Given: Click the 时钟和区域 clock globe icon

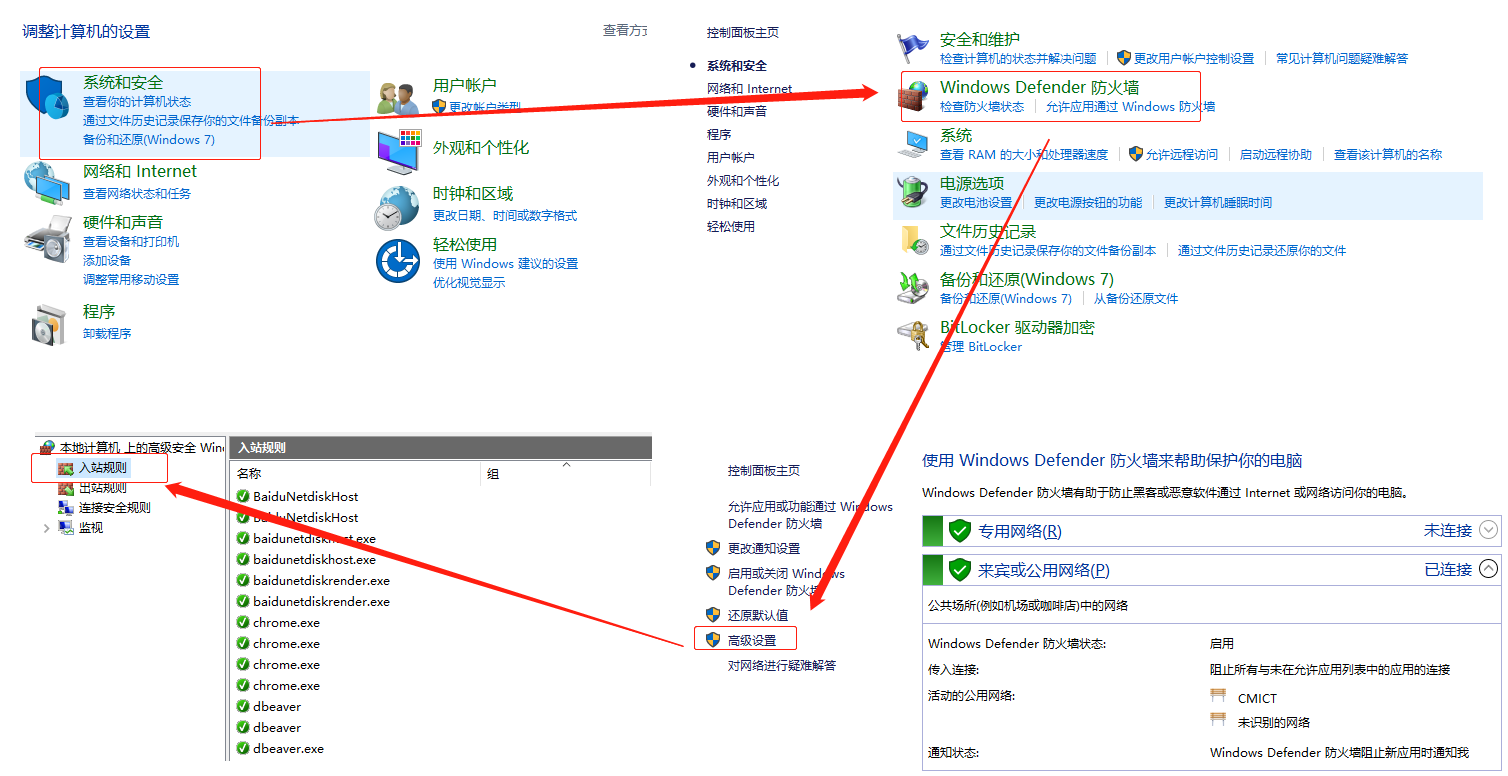Looking at the screenshot, I should 398,207.
